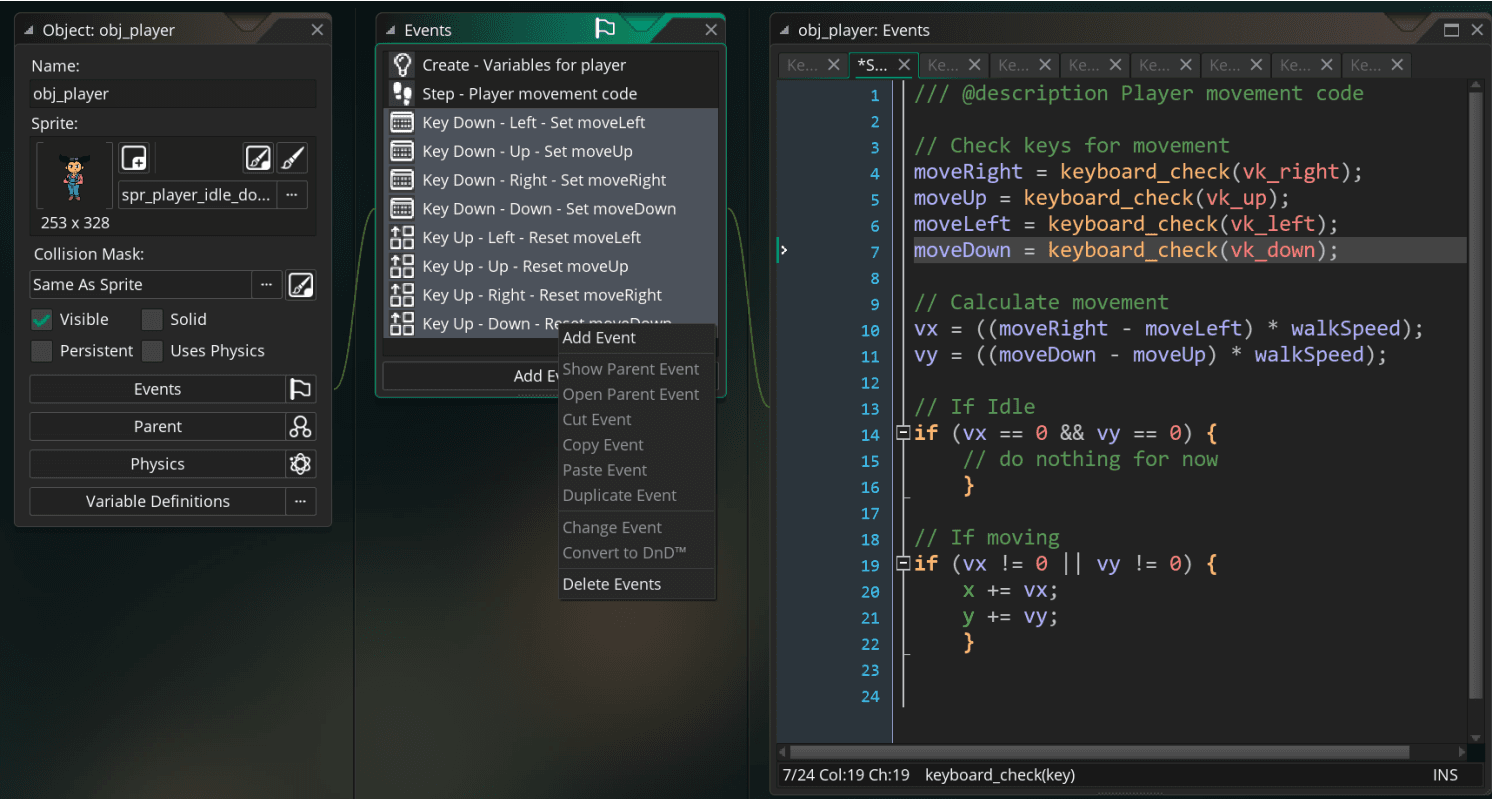Open a new sprite with the add-sprite icon

point(133,157)
